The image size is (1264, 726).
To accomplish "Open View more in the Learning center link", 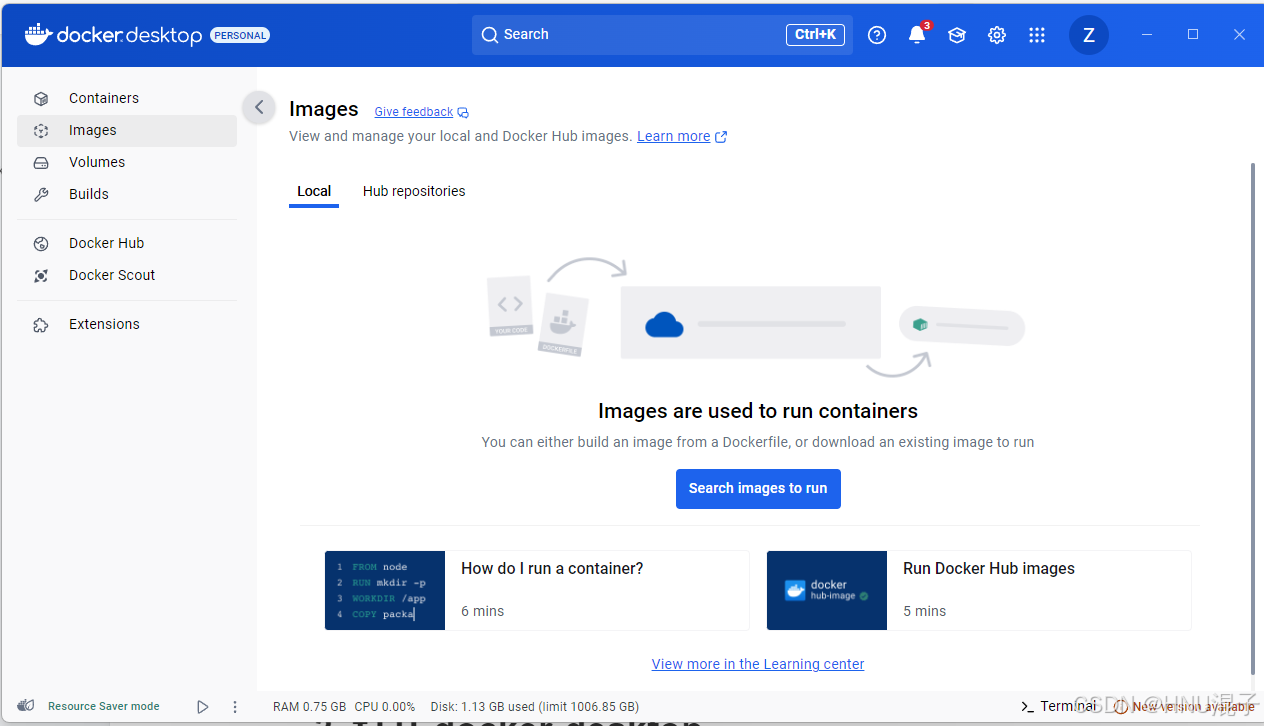I will coord(758,664).
